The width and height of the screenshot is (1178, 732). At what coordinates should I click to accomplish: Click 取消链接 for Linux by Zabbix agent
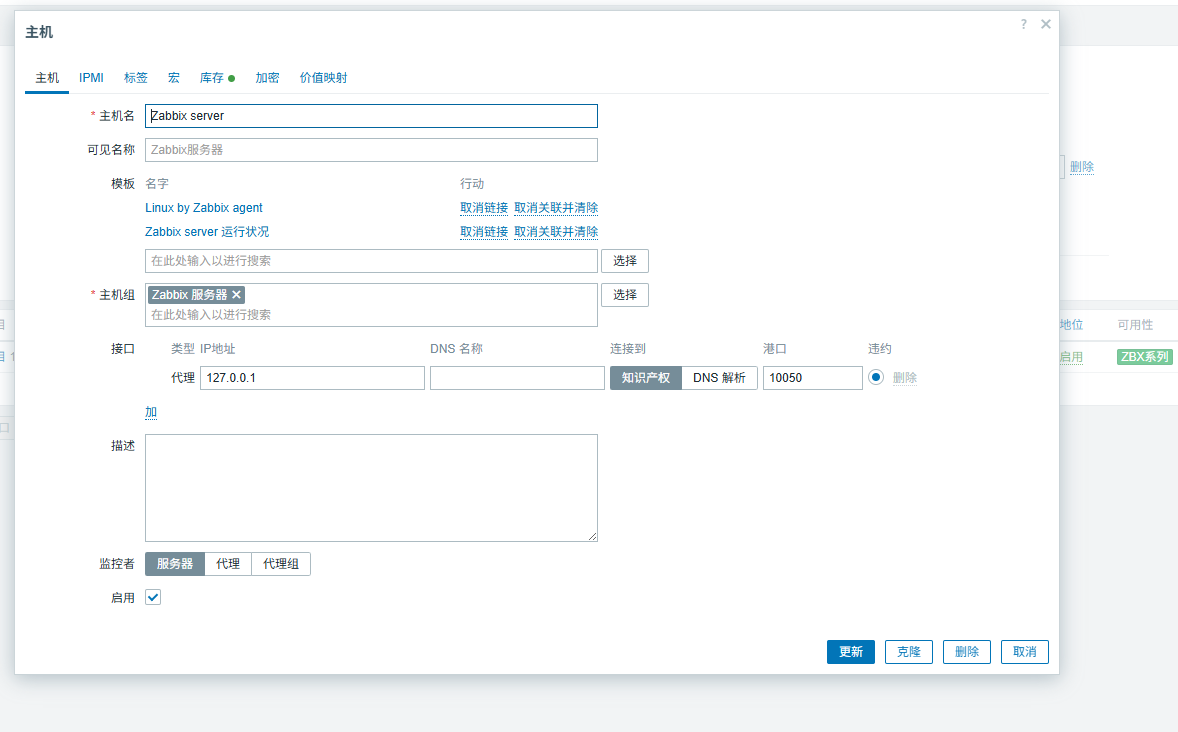pyautogui.click(x=484, y=207)
